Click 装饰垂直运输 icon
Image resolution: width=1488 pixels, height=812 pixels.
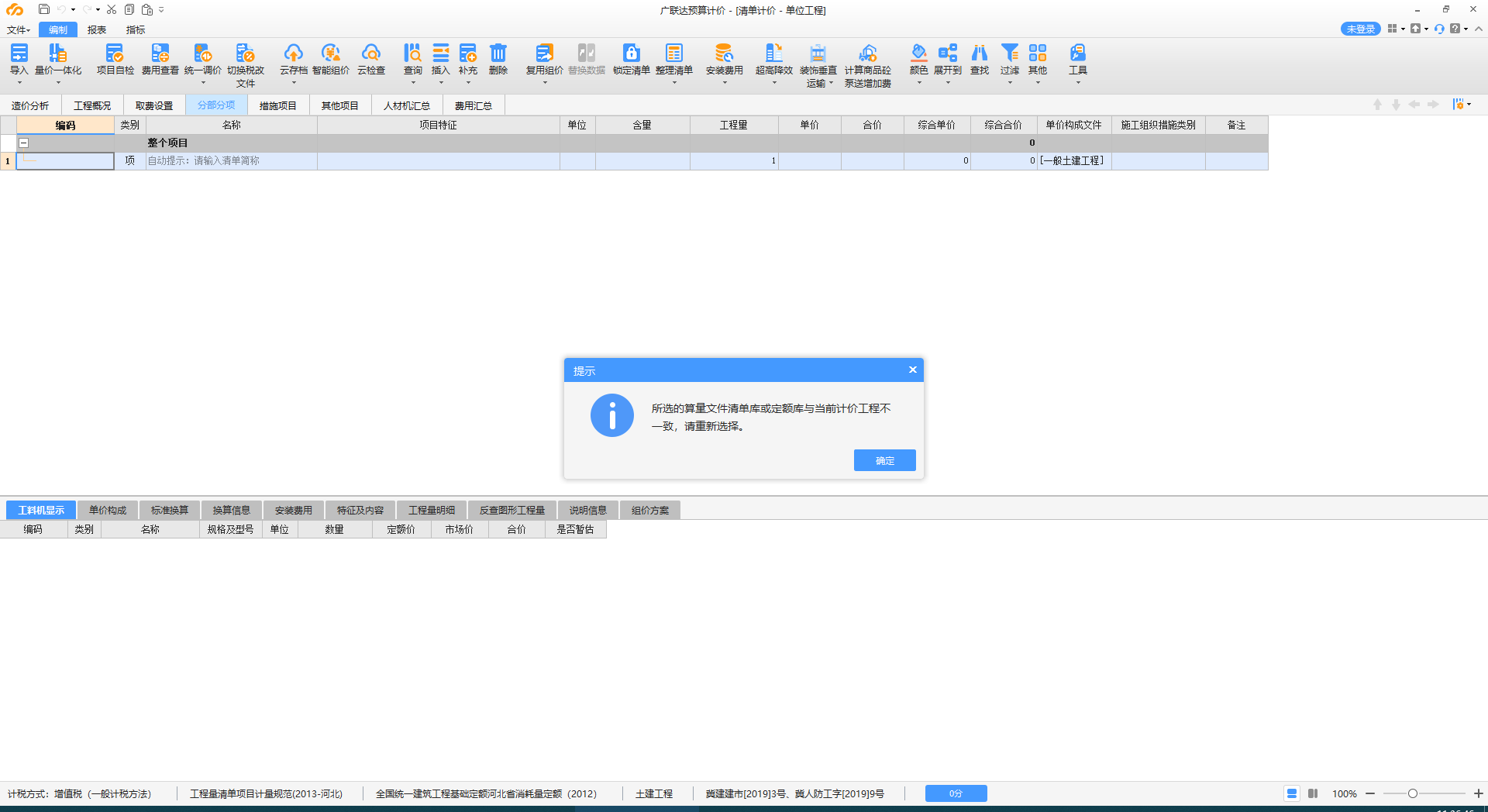818,53
